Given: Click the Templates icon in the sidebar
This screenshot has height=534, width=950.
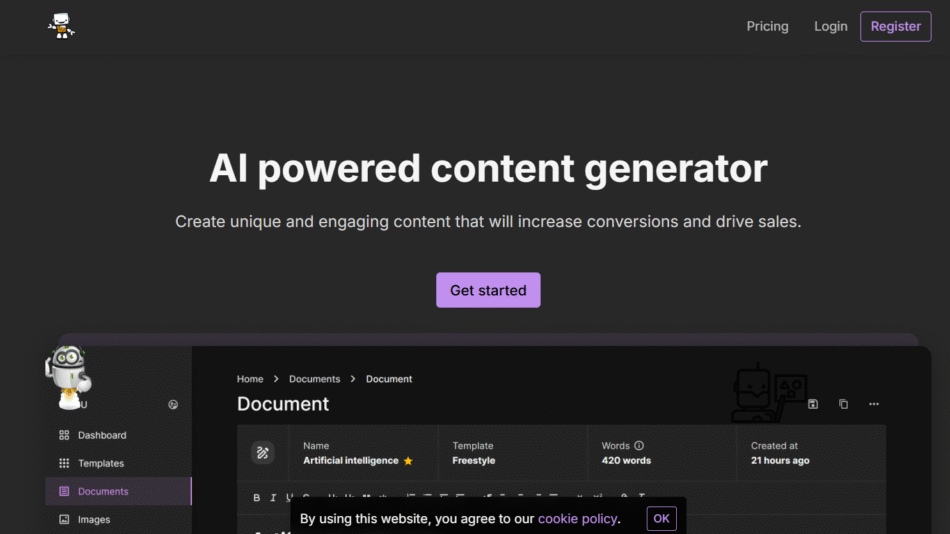Looking at the screenshot, I should [64, 463].
